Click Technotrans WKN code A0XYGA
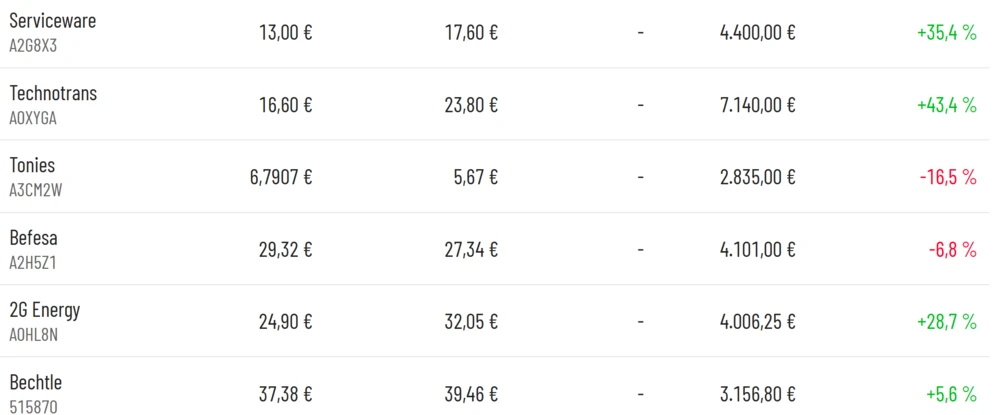This screenshot has height=415, width=1000. (x=34, y=118)
